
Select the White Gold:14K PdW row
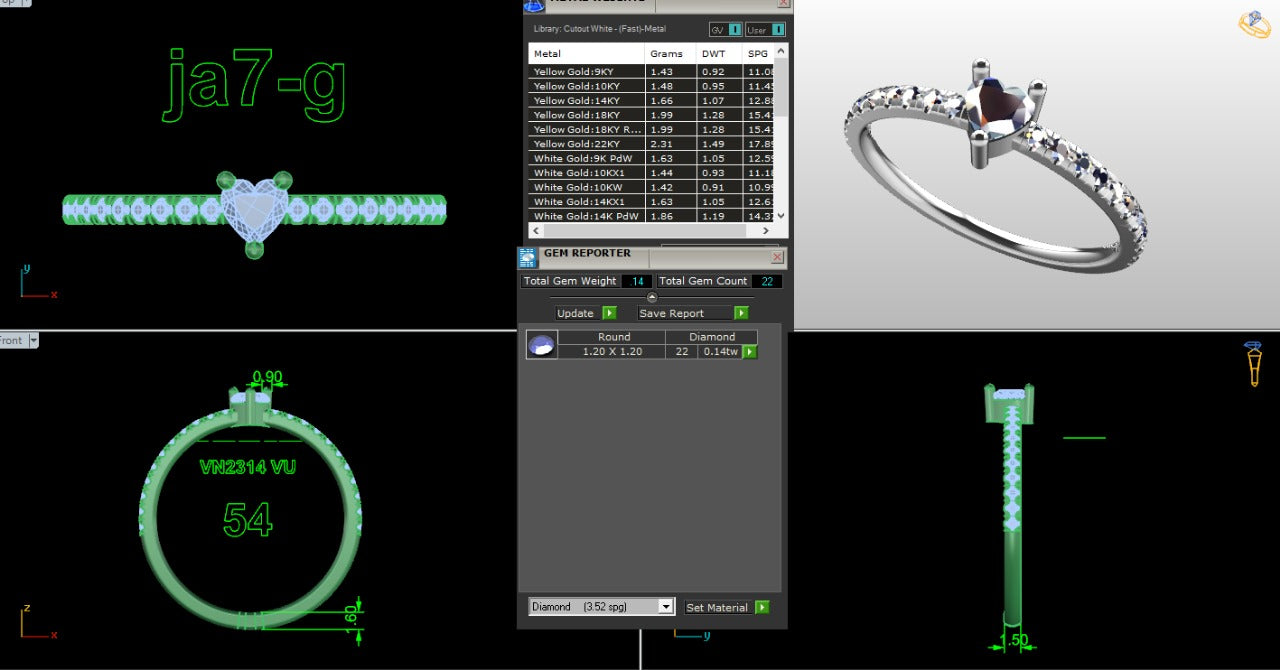(x=652, y=216)
